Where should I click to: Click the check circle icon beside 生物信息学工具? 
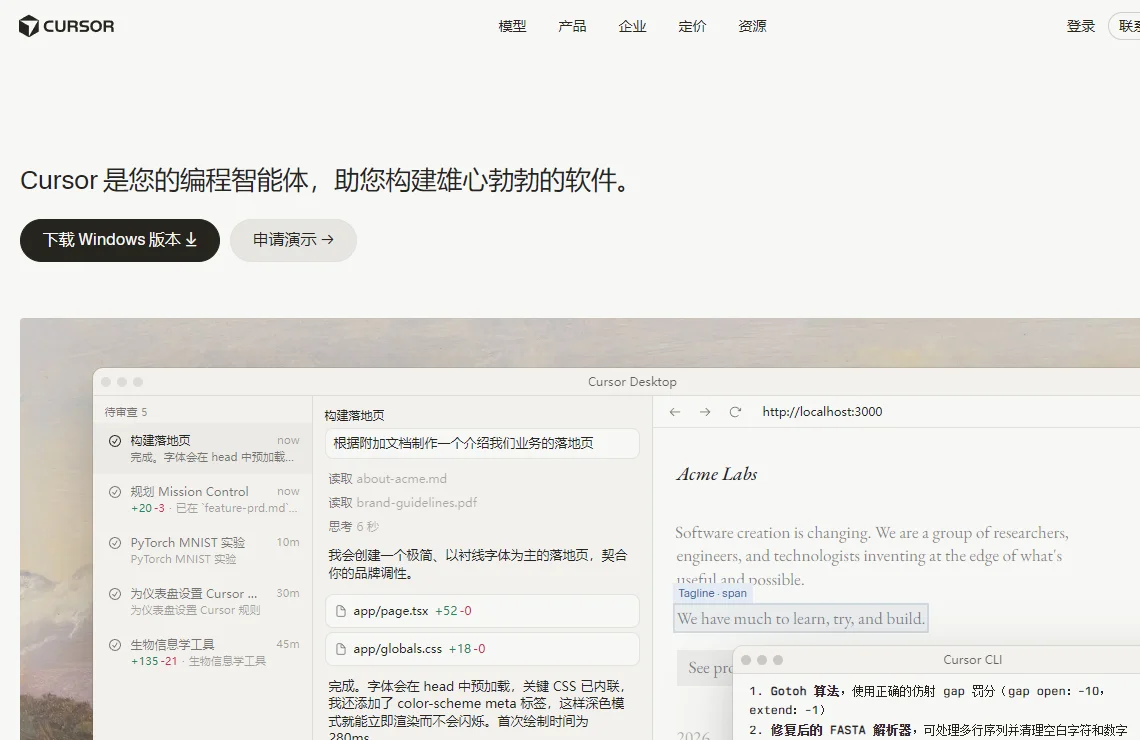[x=115, y=644]
